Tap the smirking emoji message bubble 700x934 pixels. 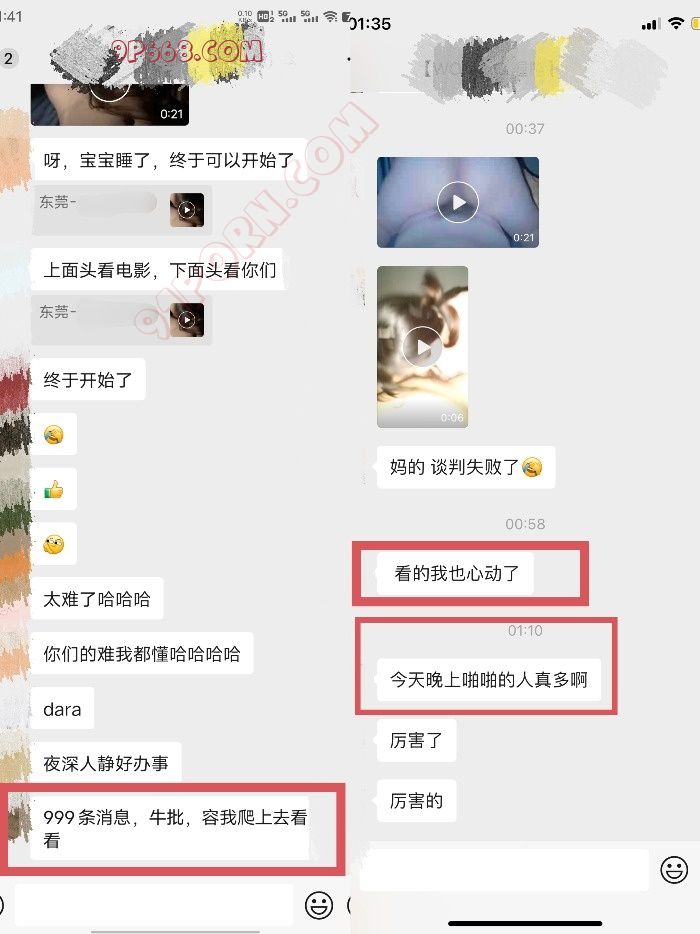tap(54, 544)
